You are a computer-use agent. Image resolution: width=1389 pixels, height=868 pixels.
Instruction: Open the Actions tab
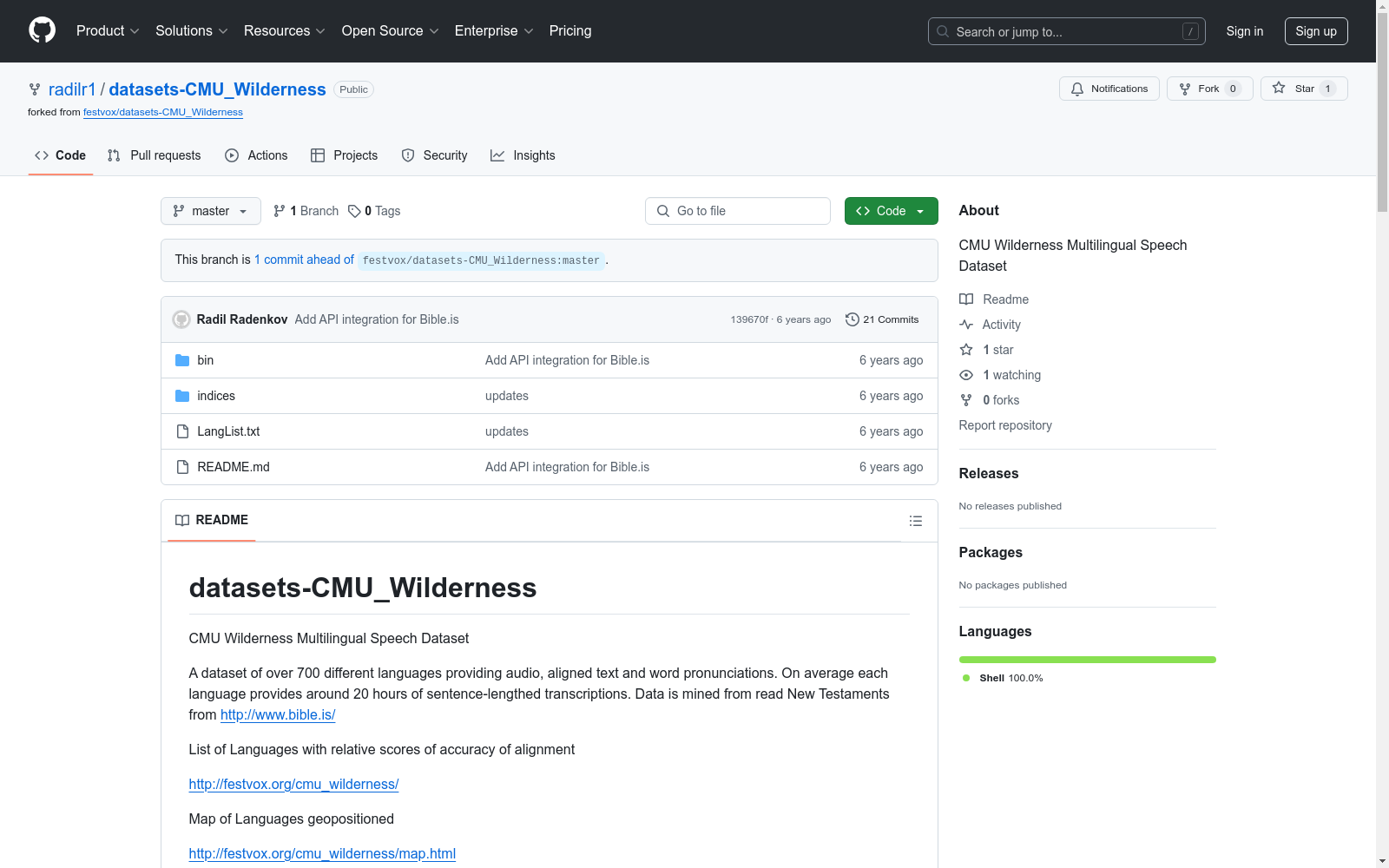256,155
